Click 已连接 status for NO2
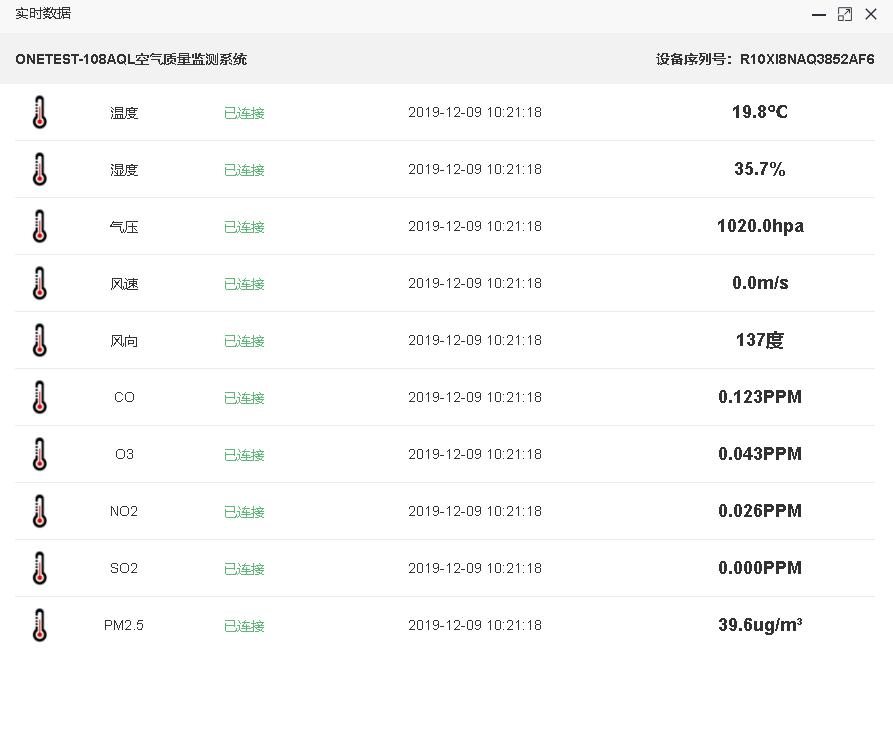Viewport: 893px width, 731px height. (x=244, y=511)
